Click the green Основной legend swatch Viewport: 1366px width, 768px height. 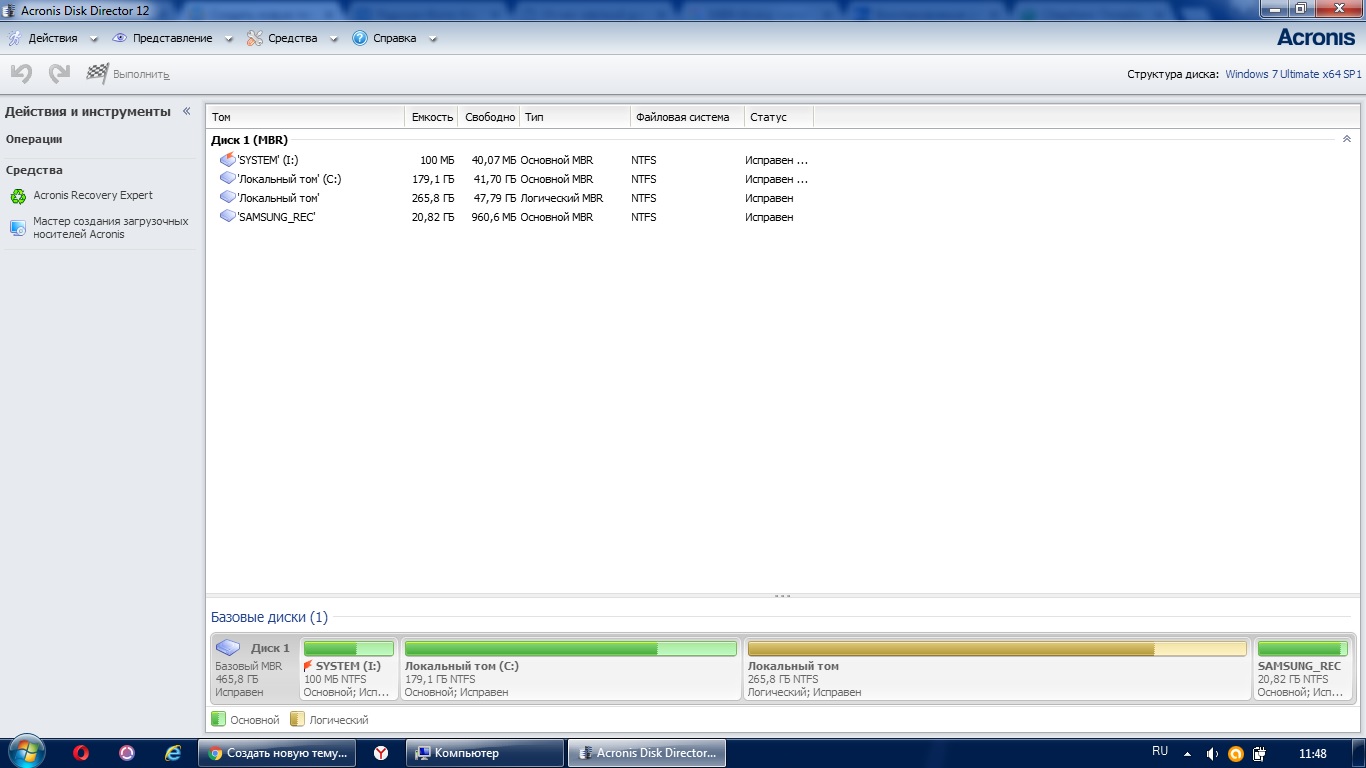(x=218, y=719)
